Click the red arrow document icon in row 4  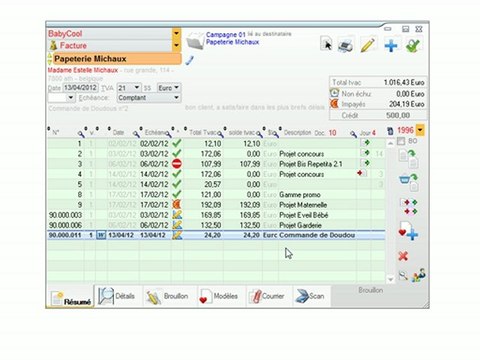click(x=362, y=173)
